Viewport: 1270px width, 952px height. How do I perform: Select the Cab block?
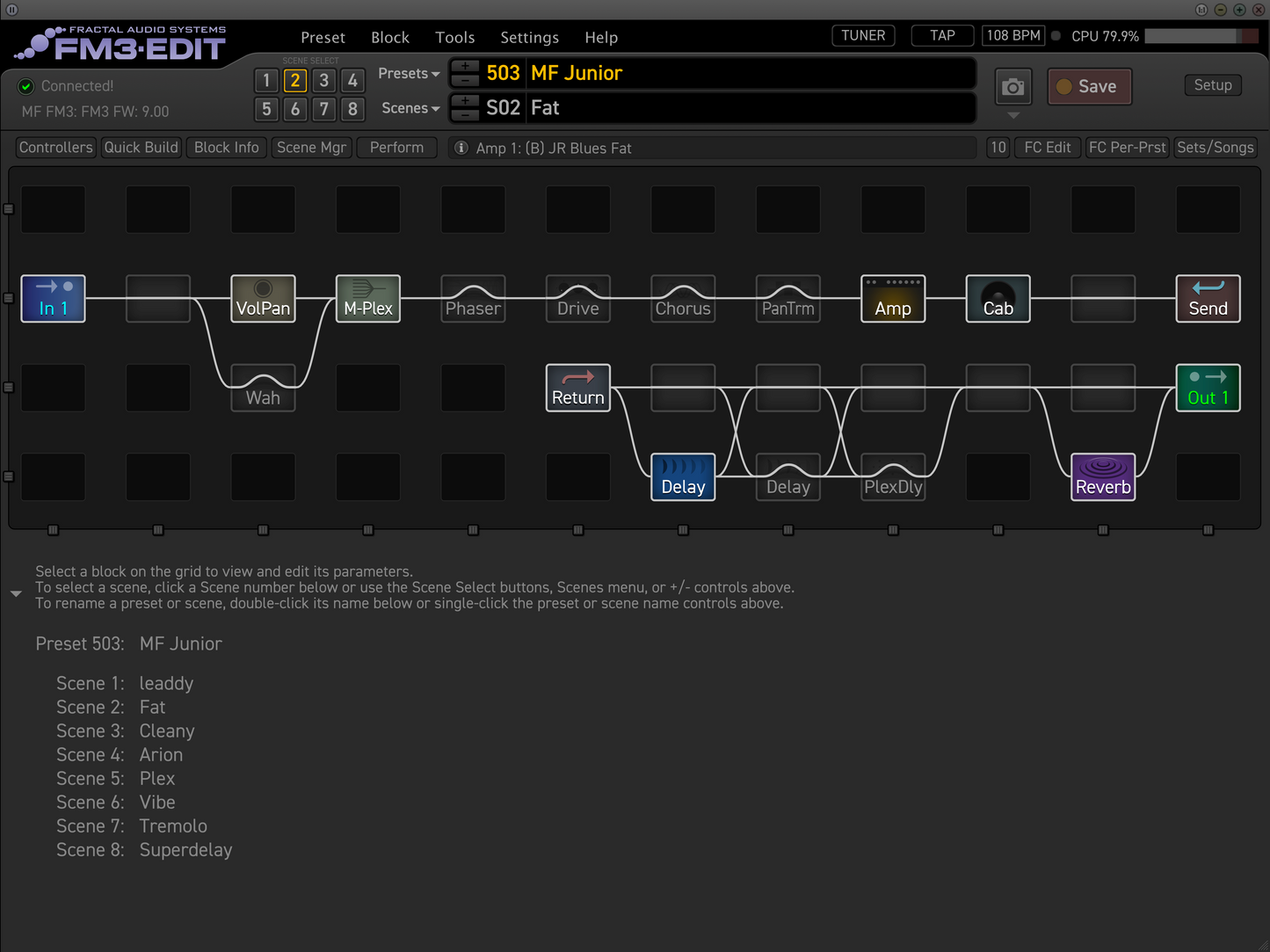[998, 299]
